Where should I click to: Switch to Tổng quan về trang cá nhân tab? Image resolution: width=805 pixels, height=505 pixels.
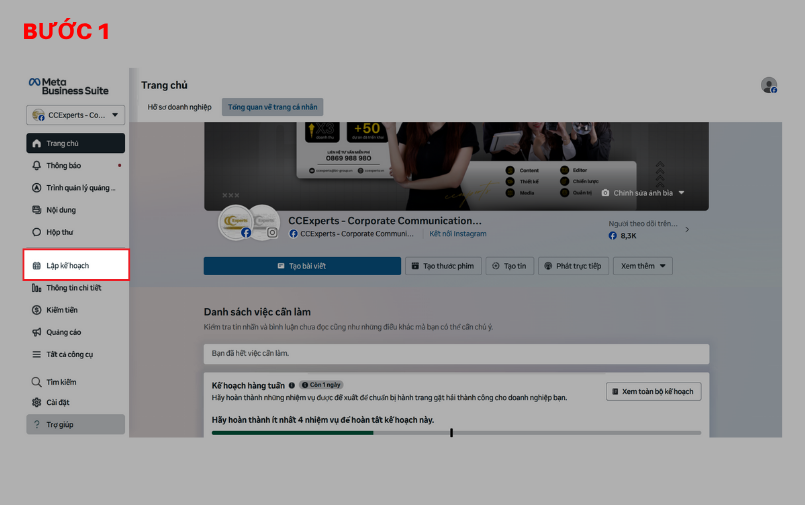(273, 106)
